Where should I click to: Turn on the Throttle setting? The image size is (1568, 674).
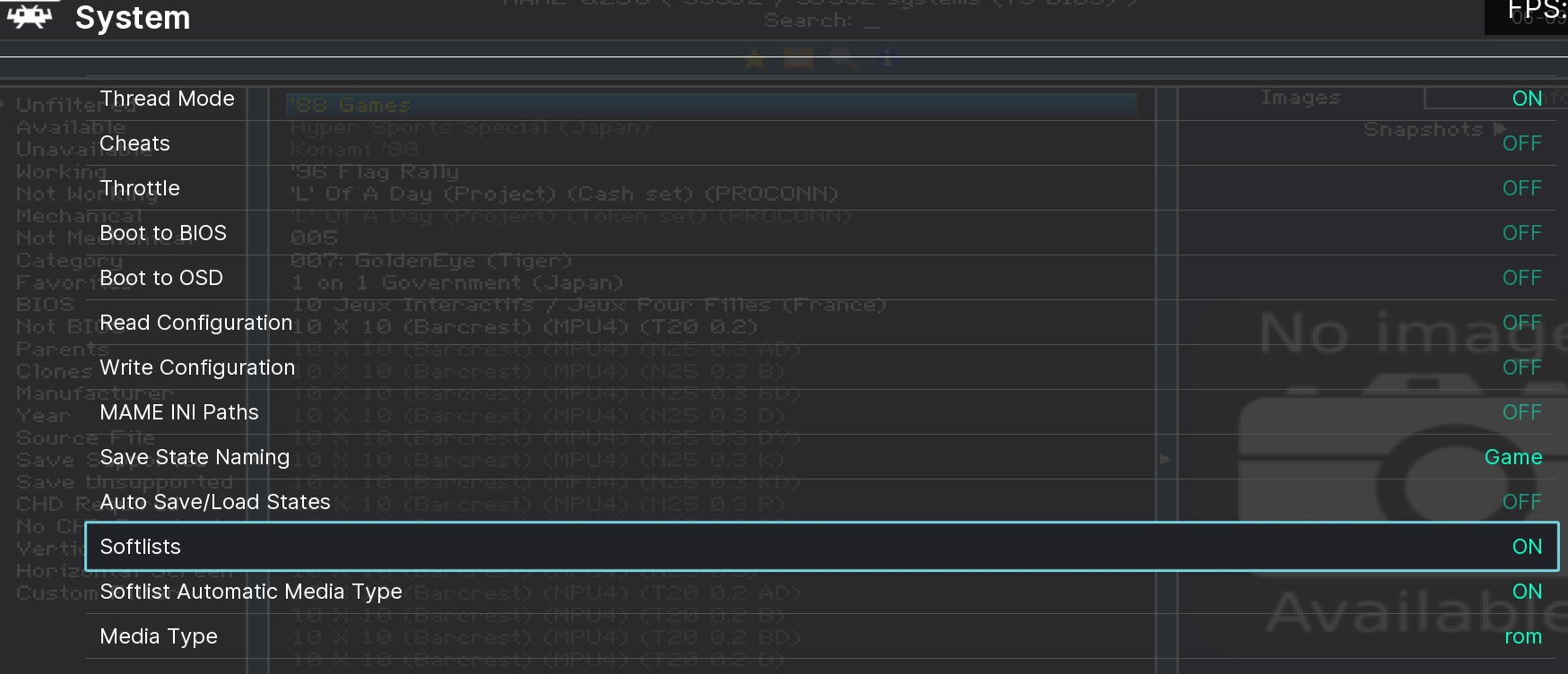coord(822,188)
